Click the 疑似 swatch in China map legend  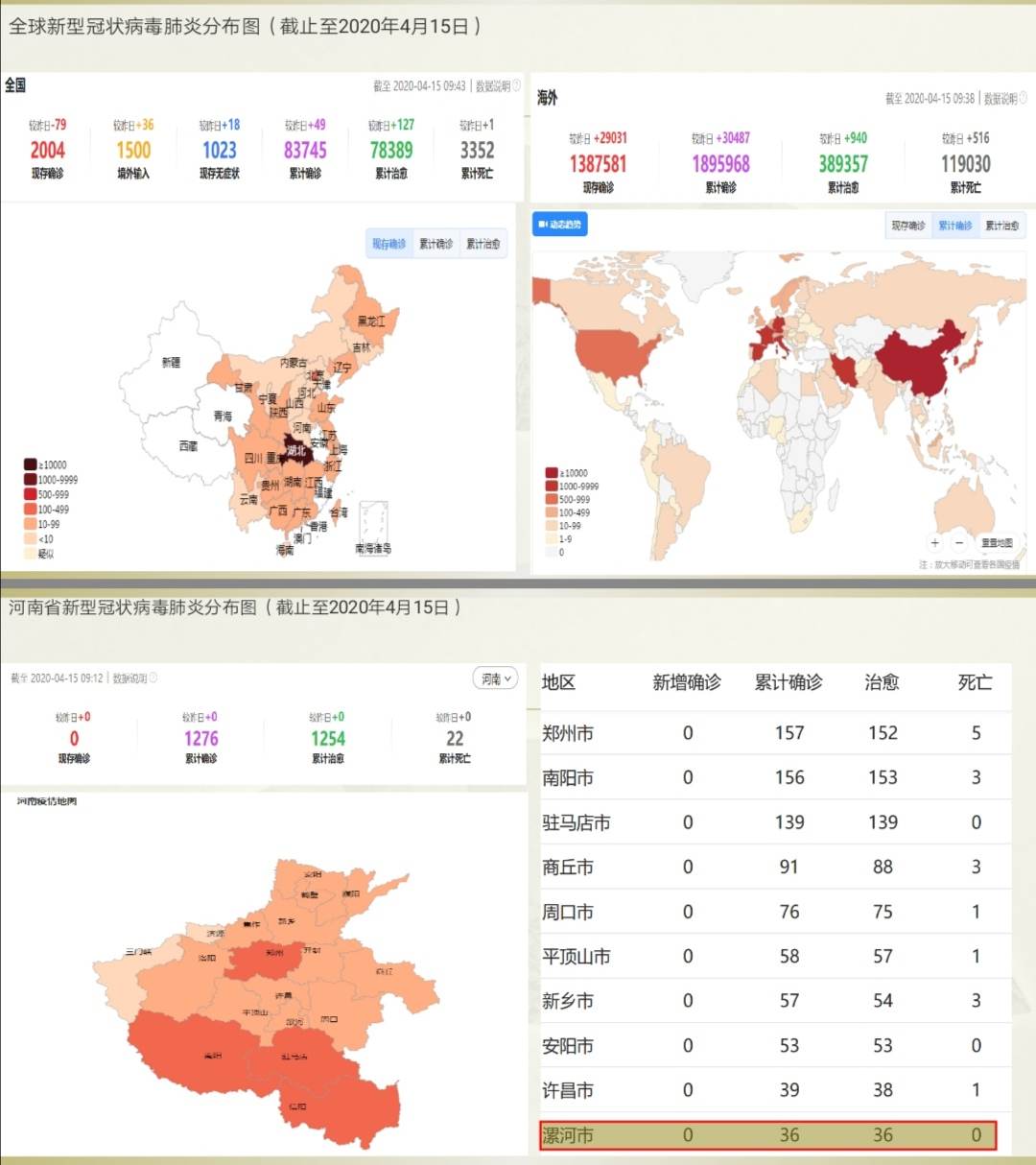click(x=30, y=554)
